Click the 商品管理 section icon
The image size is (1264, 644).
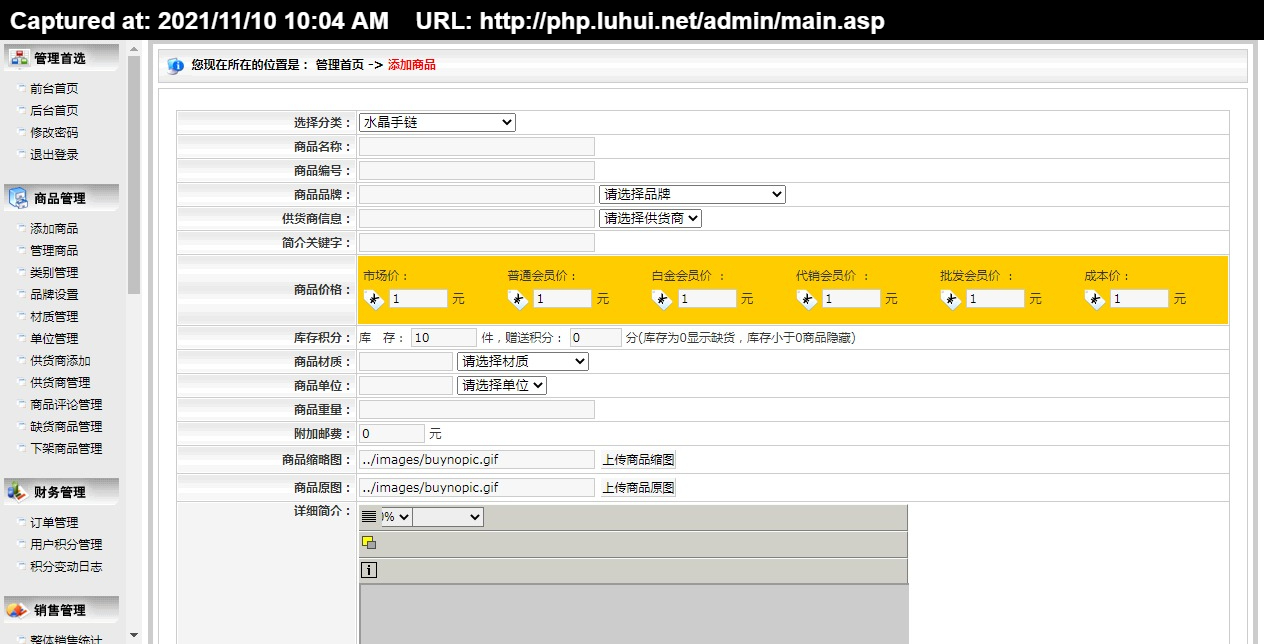coord(18,198)
